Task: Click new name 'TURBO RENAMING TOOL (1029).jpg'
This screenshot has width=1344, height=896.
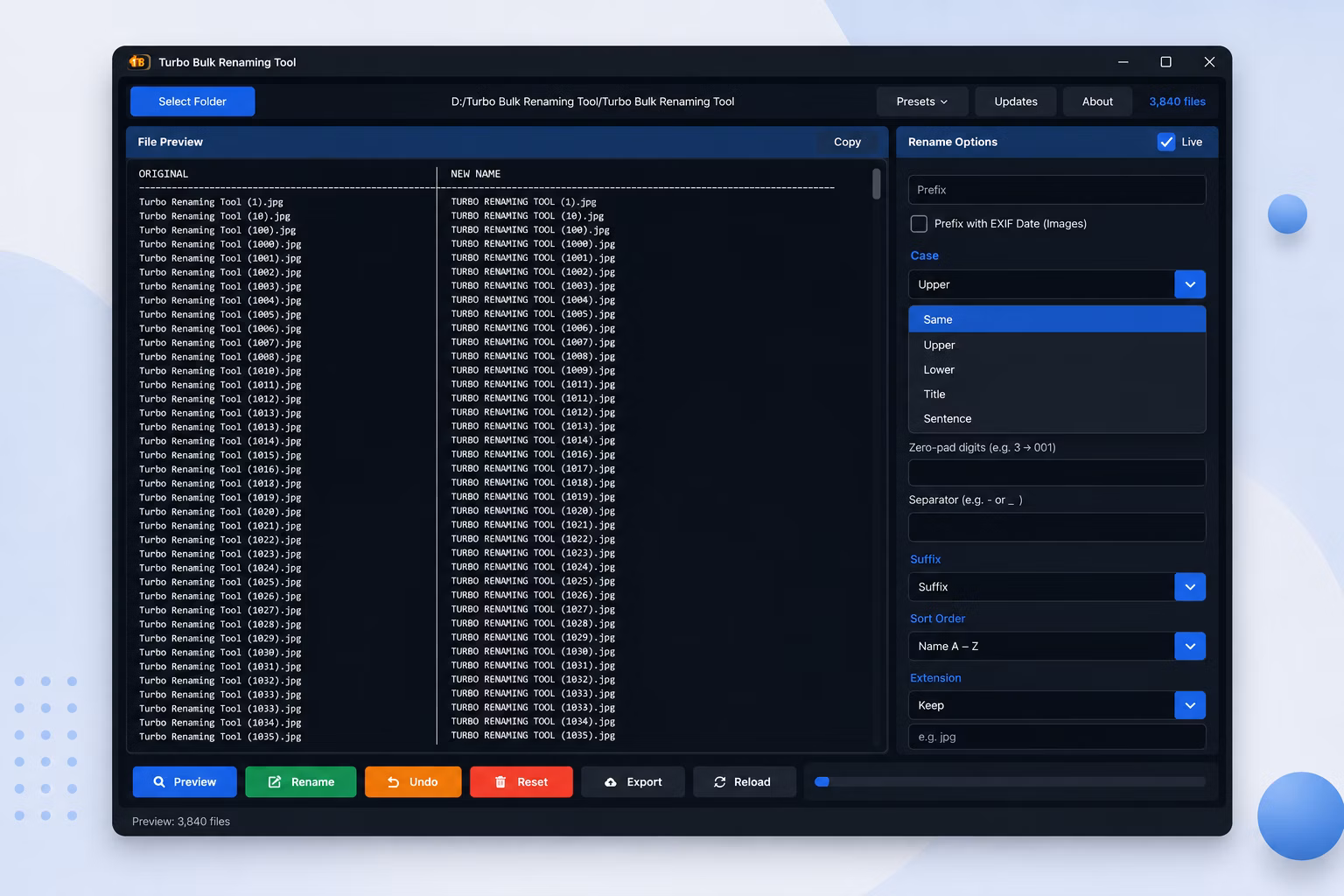Action: click(533, 638)
